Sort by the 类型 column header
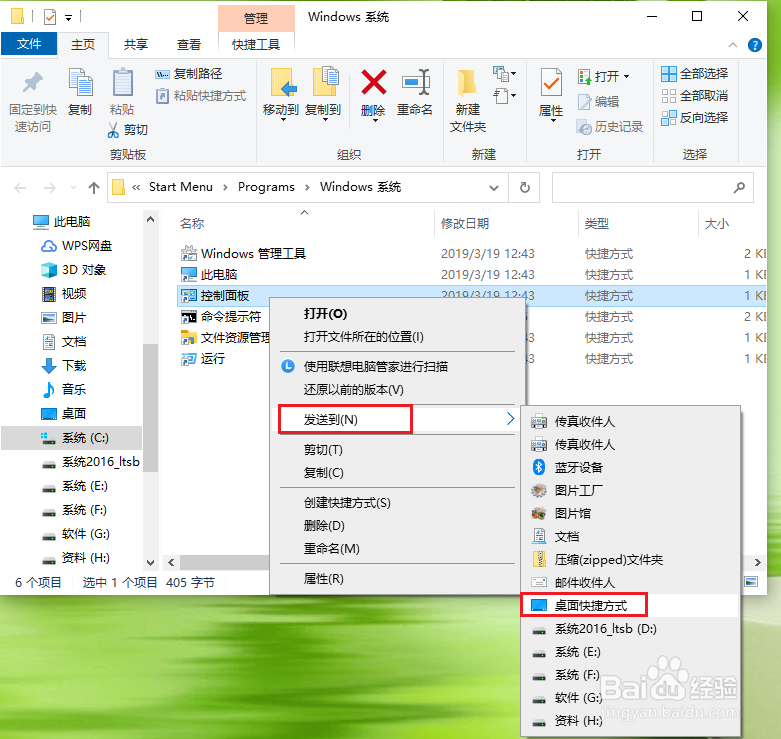The height and width of the screenshot is (739, 781). tap(596, 224)
